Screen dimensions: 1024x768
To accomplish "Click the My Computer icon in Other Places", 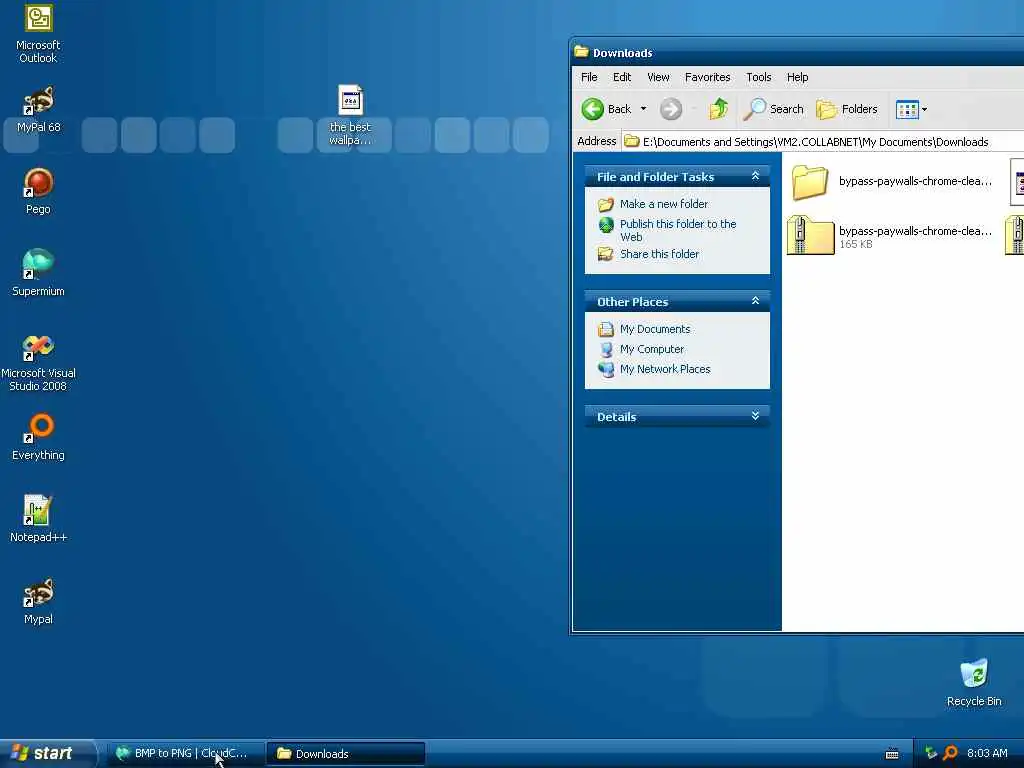I will coord(606,349).
